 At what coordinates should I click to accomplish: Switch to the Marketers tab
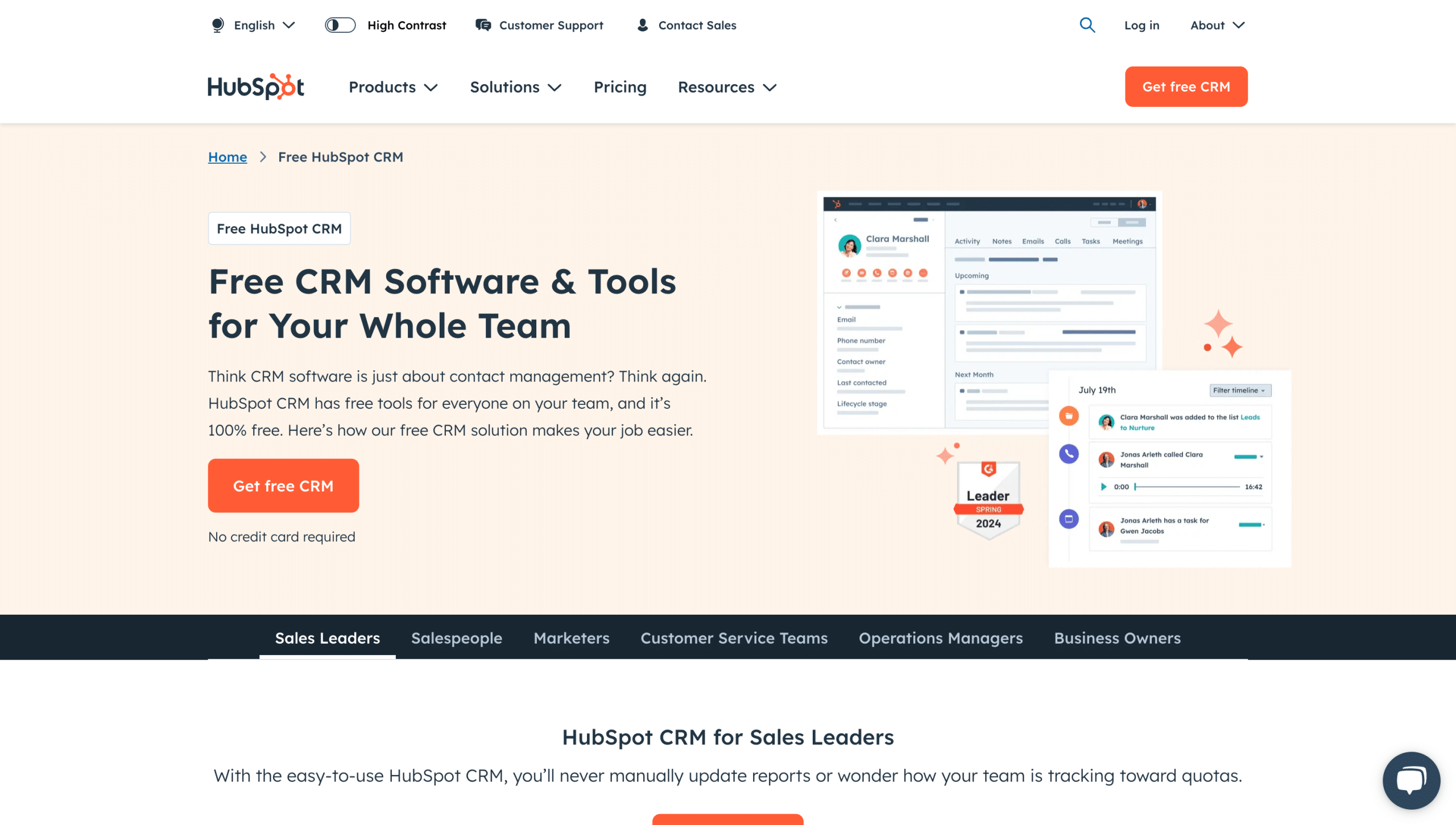tap(572, 638)
